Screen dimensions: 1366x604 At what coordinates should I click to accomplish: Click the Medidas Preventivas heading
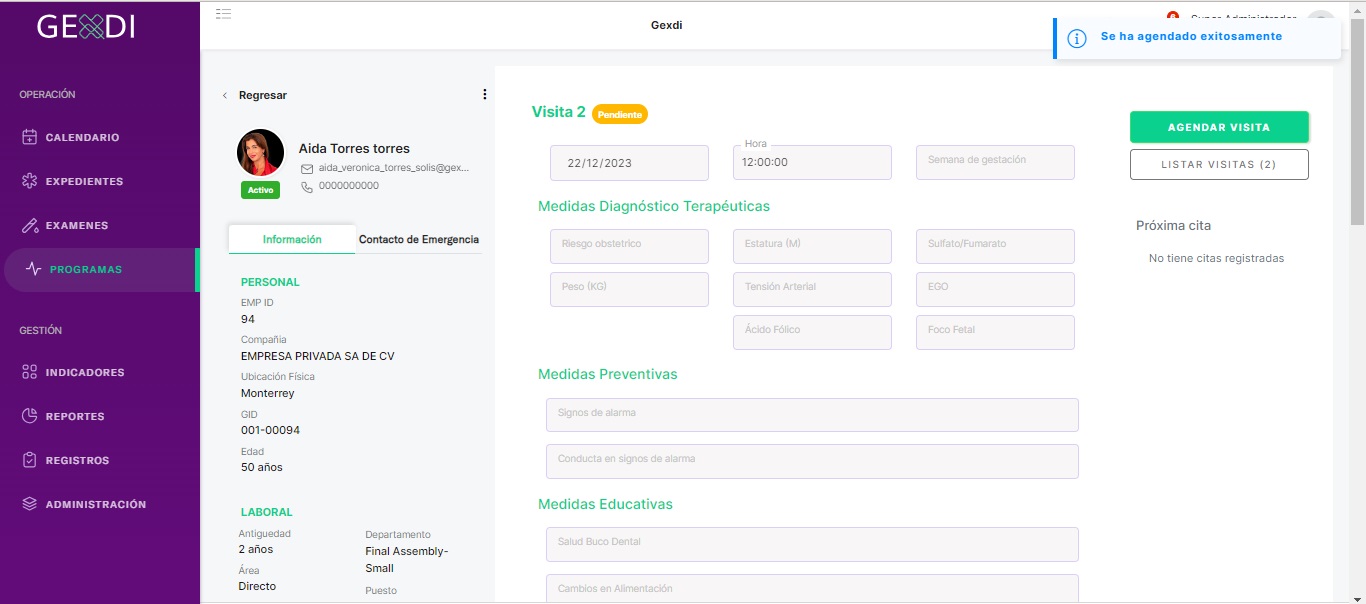(x=608, y=374)
